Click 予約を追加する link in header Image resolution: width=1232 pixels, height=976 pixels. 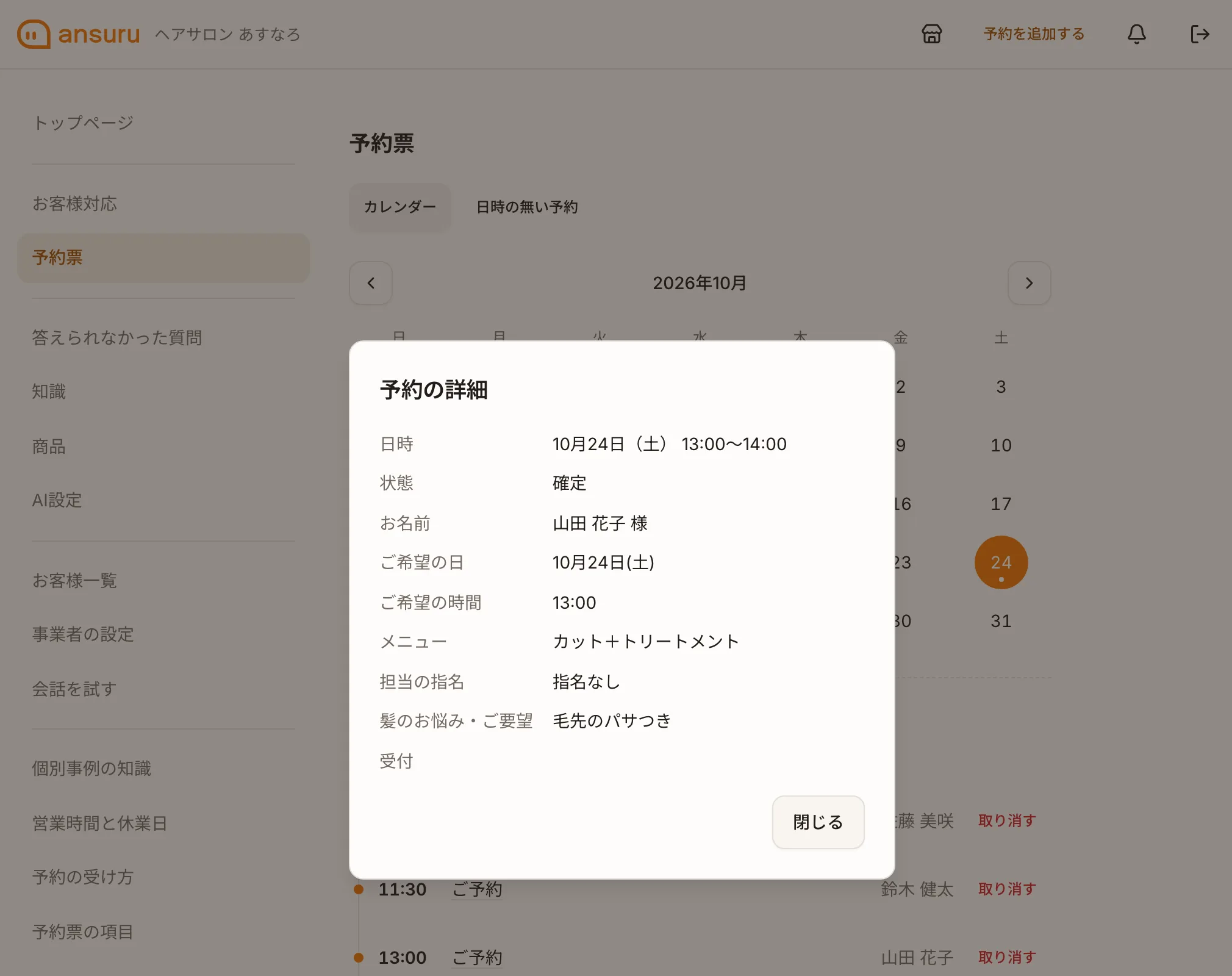[x=1034, y=34]
